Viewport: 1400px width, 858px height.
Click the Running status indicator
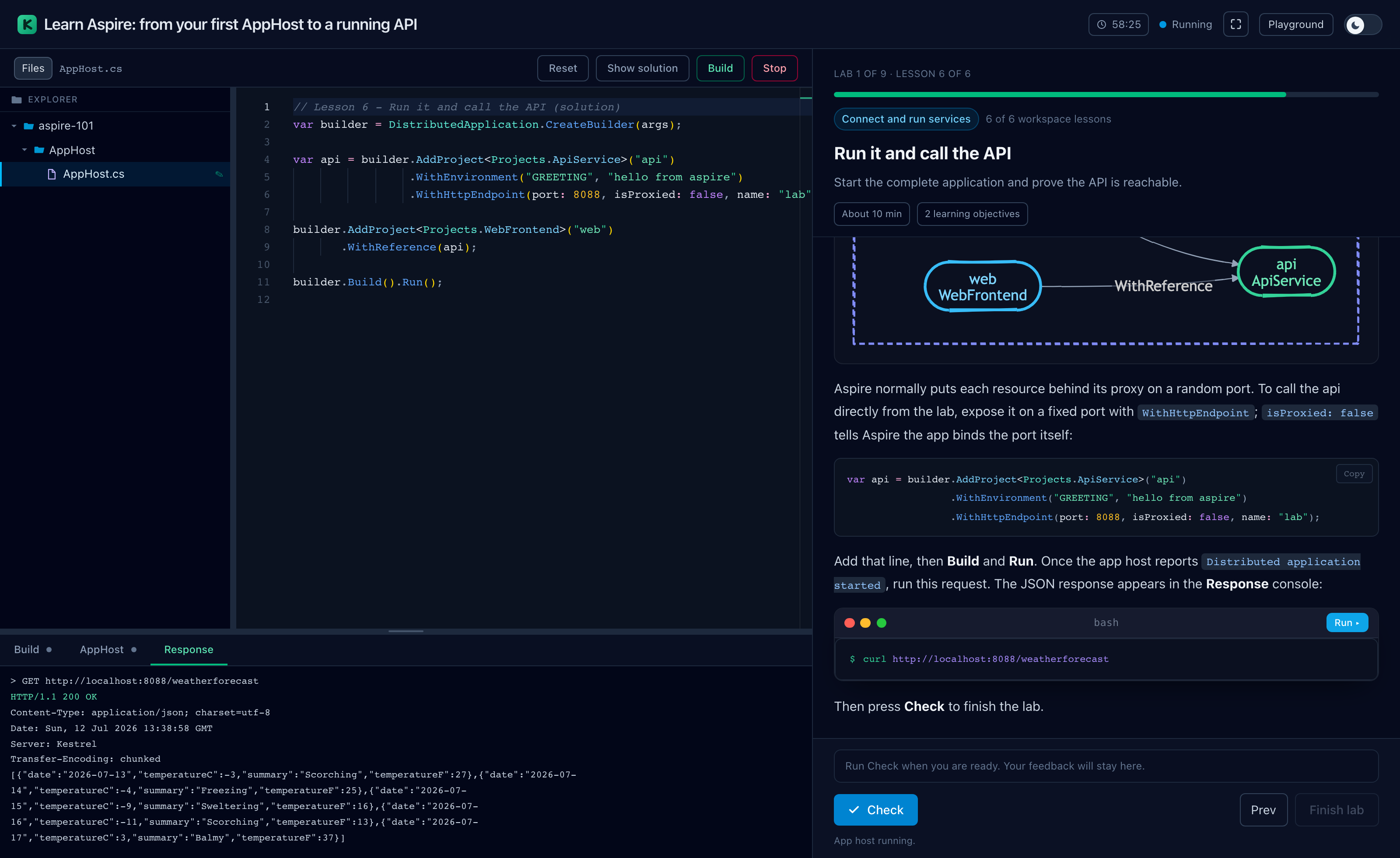[1185, 25]
